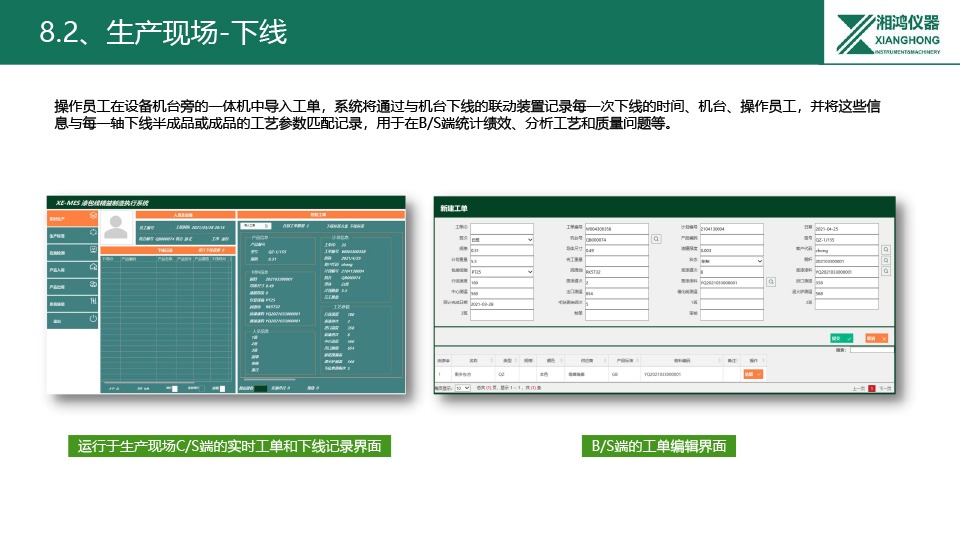Open the sliders settings icon in the sidebar
Image resolution: width=960 pixels, height=540 pixels.
93,303
